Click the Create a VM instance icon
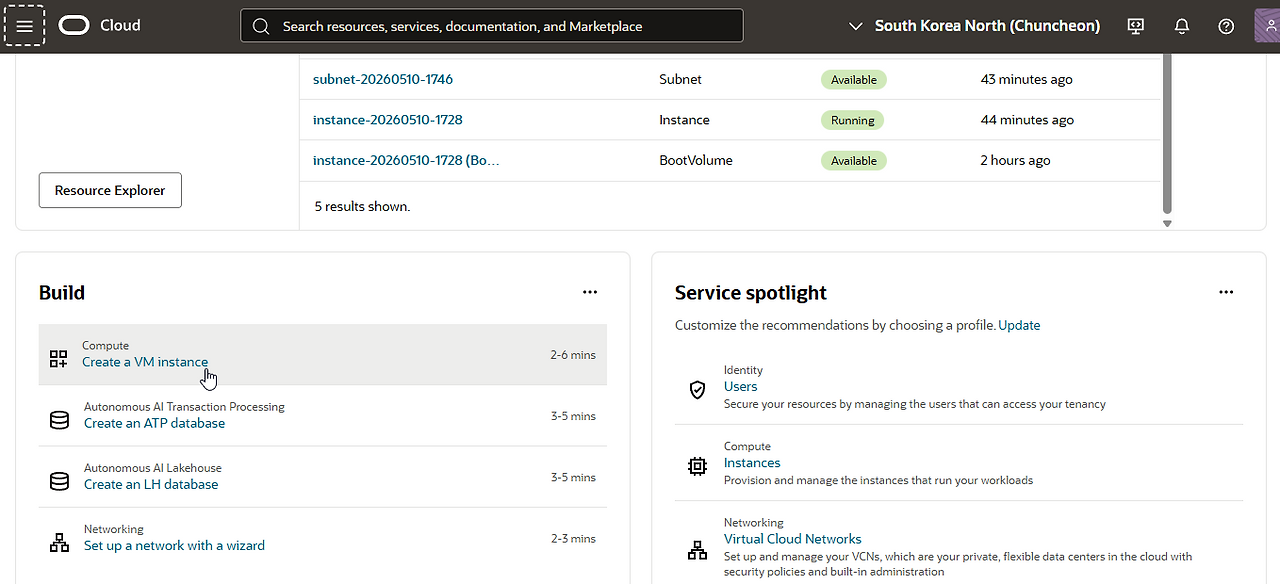The width and height of the screenshot is (1280, 584). tap(59, 358)
